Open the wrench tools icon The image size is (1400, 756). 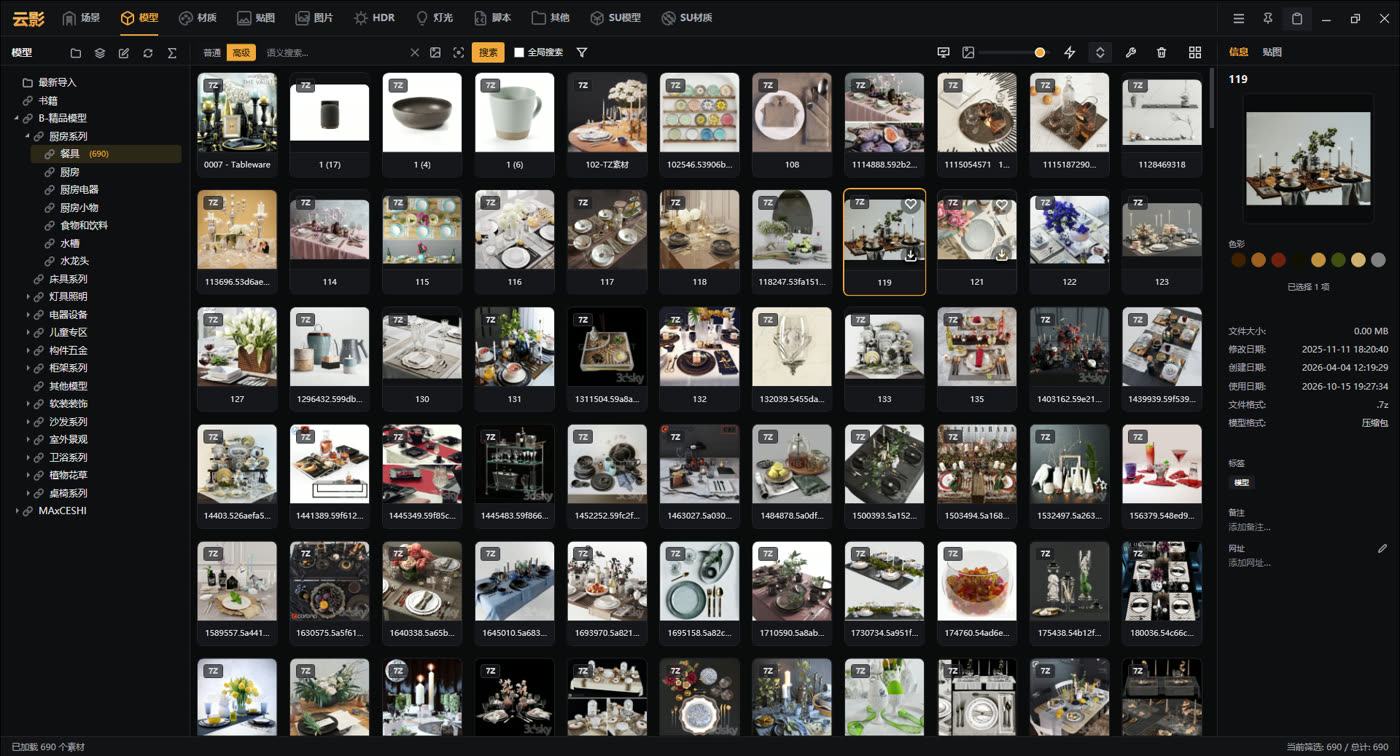click(1131, 53)
